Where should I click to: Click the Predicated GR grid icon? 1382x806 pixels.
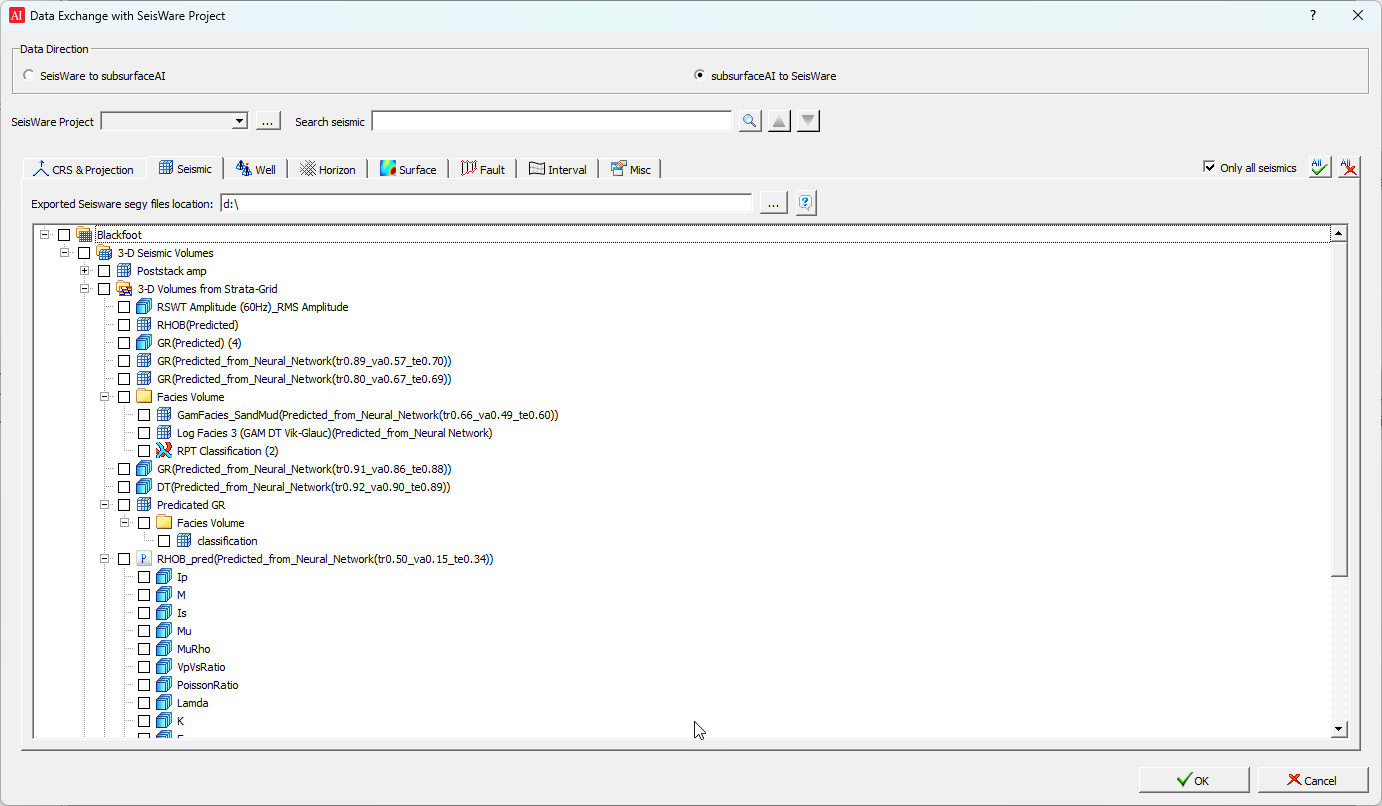pos(145,505)
